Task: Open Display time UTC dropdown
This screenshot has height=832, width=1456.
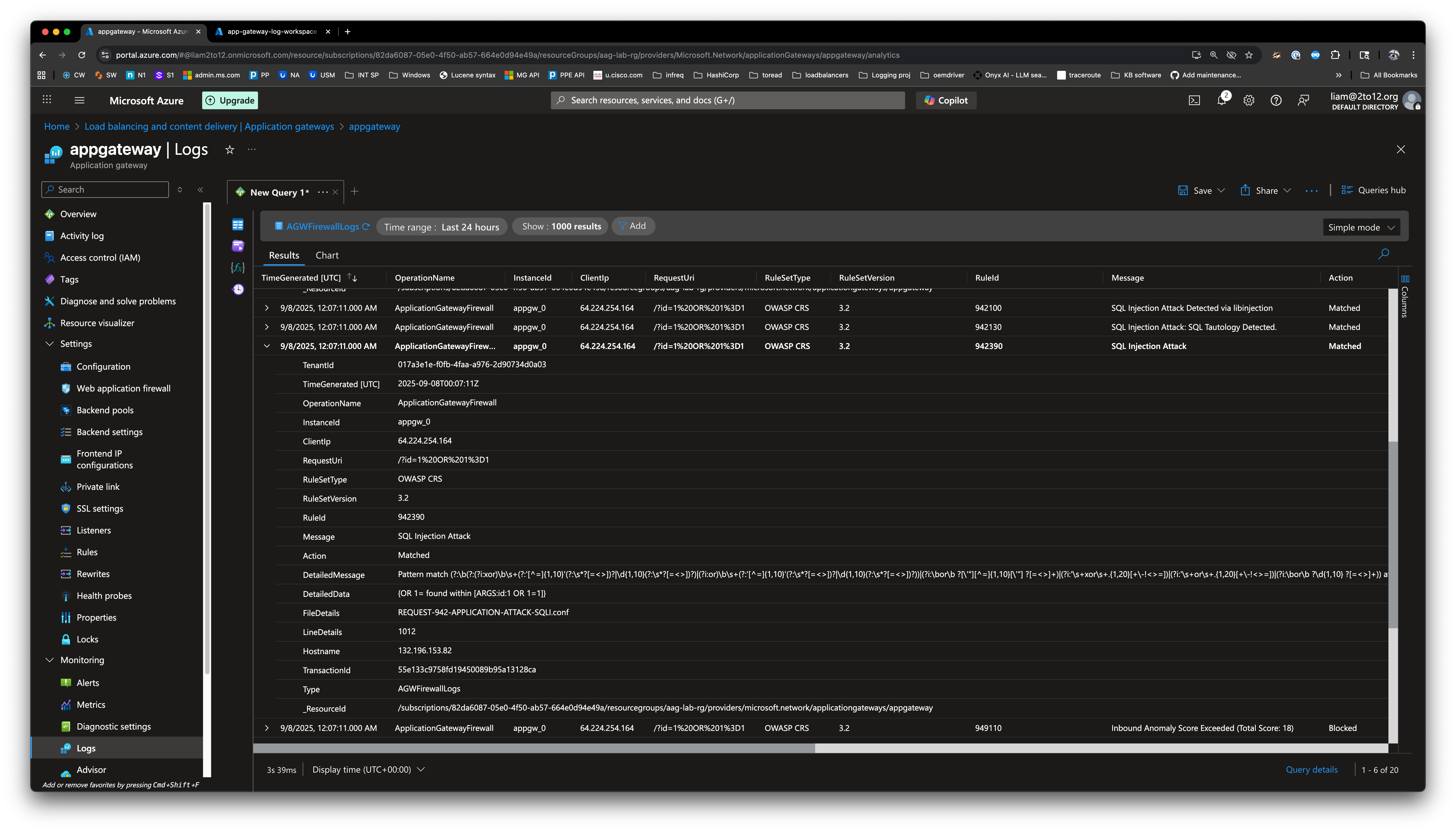Action: pyautogui.click(x=368, y=770)
